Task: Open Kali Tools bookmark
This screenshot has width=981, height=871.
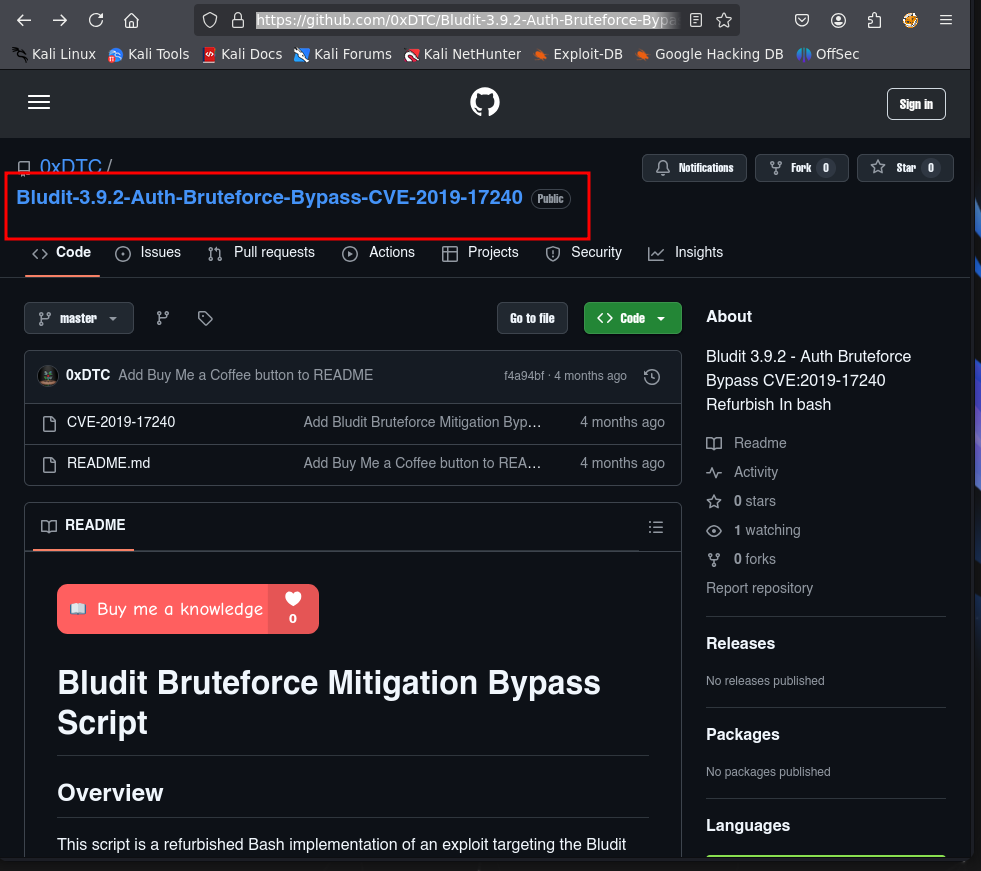Action: pyautogui.click(x=148, y=54)
